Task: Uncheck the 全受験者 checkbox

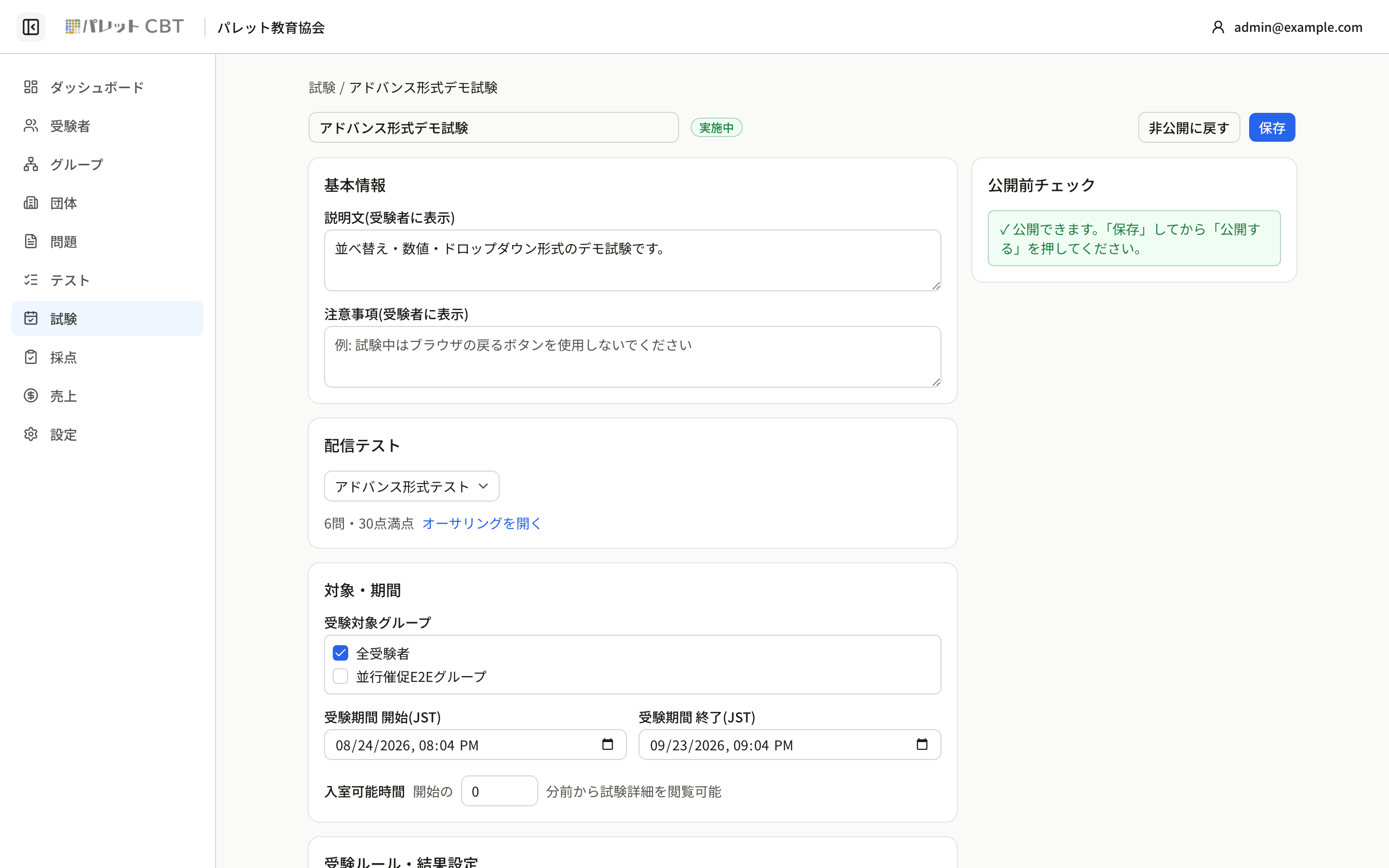Action: 340,653
